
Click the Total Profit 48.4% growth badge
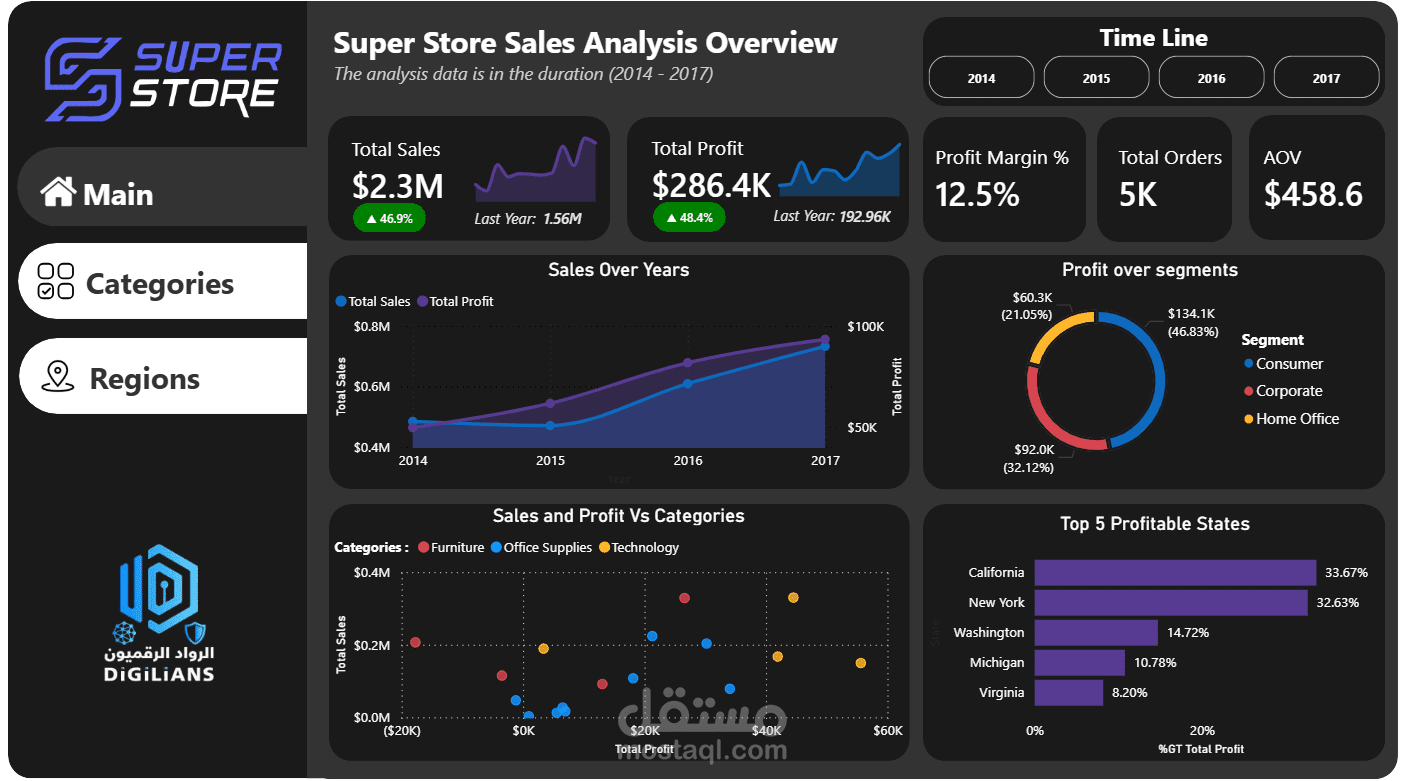click(689, 217)
